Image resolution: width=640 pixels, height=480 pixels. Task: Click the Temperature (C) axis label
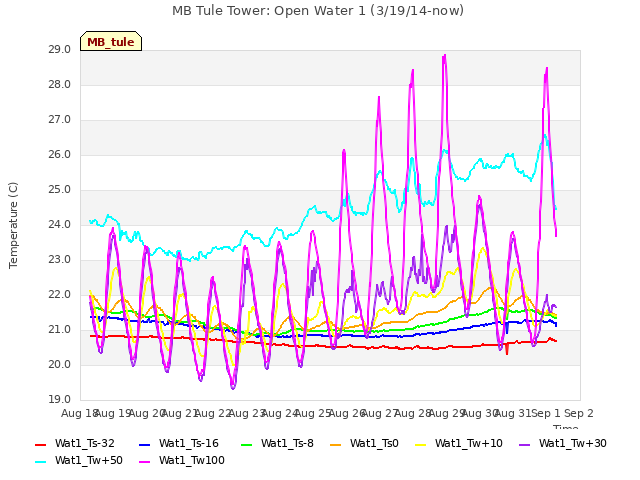[x=13, y=225]
